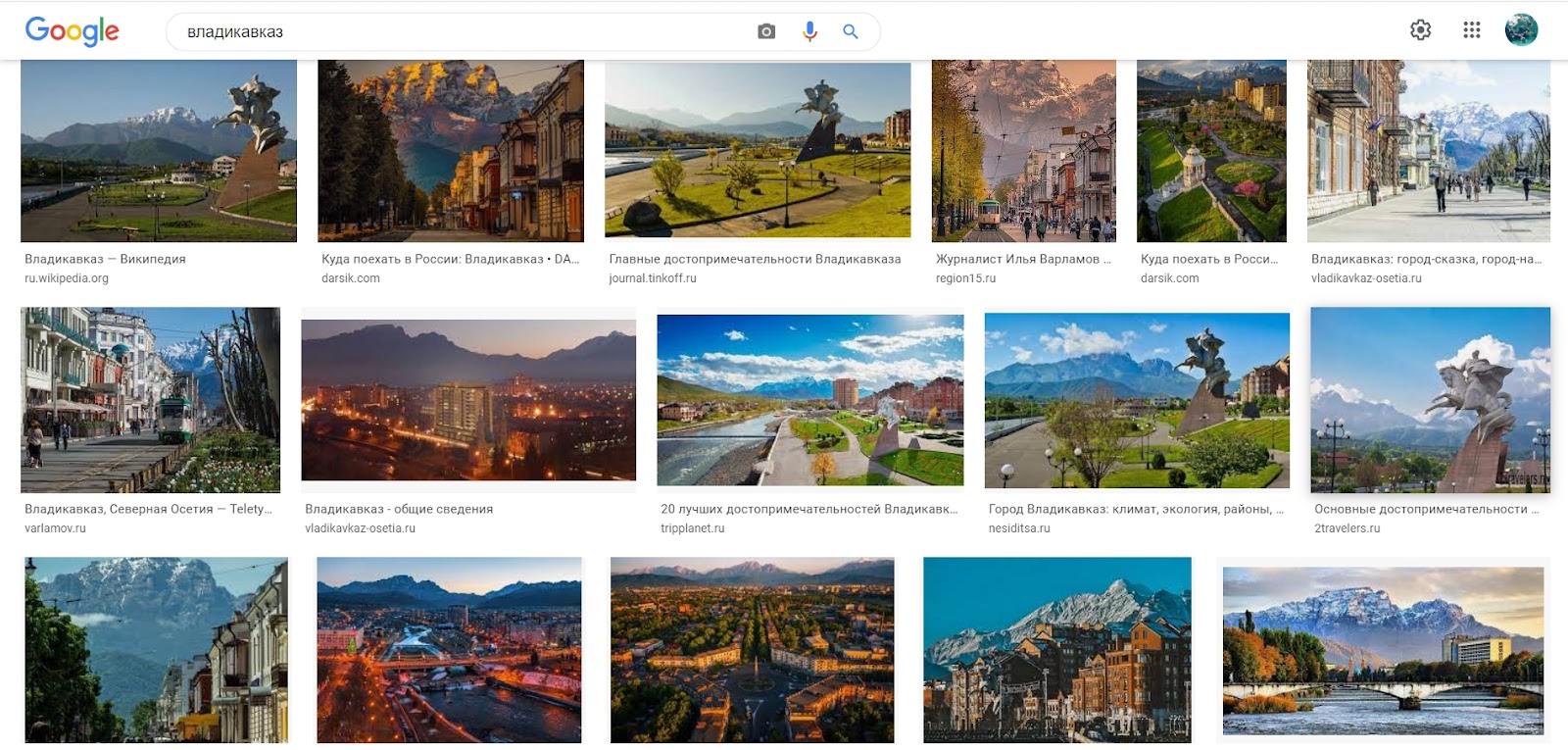Open Журналист Илья Варламов image
The height and width of the screenshot is (750, 1568).
point(1024,151)
